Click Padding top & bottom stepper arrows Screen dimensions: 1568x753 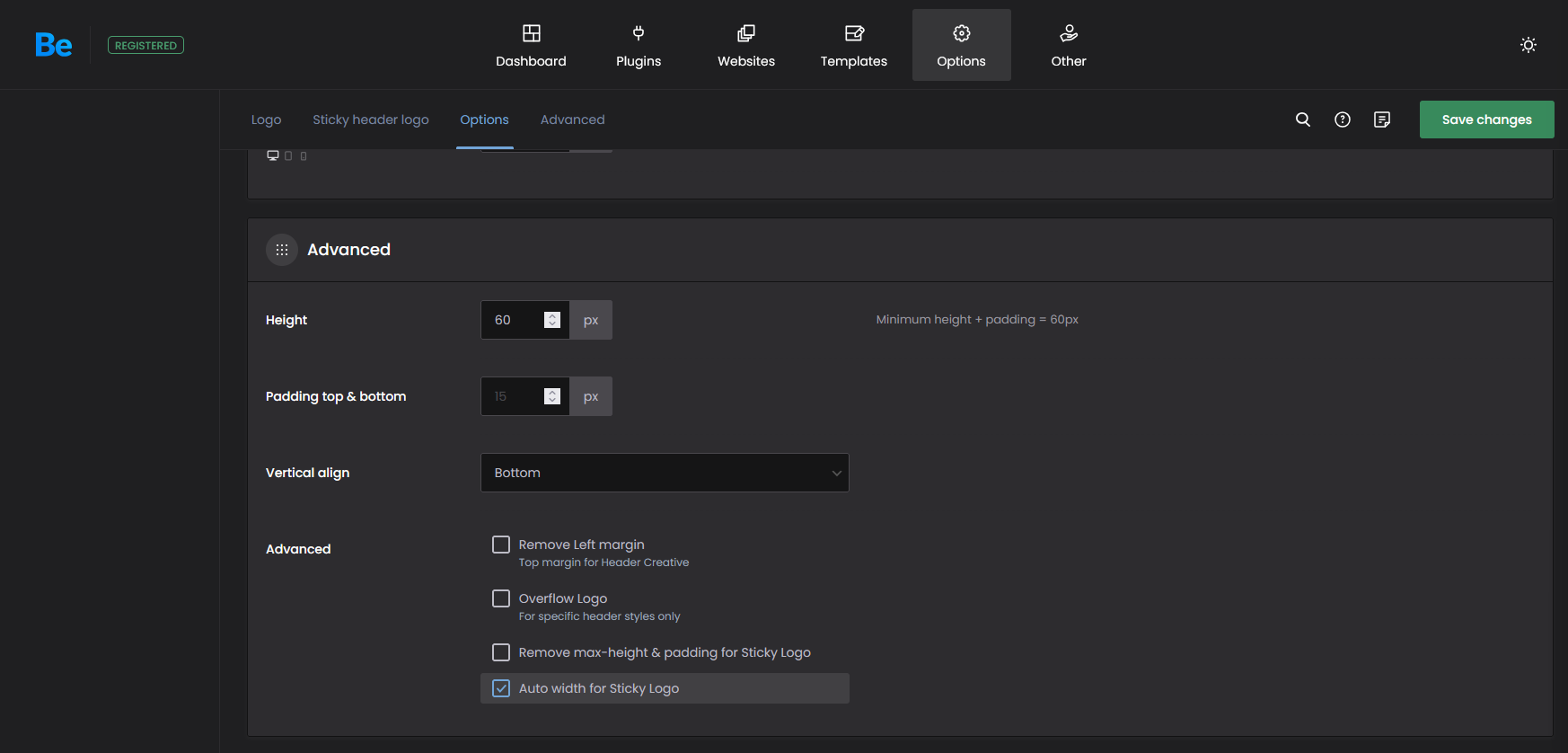coord(552,396)
